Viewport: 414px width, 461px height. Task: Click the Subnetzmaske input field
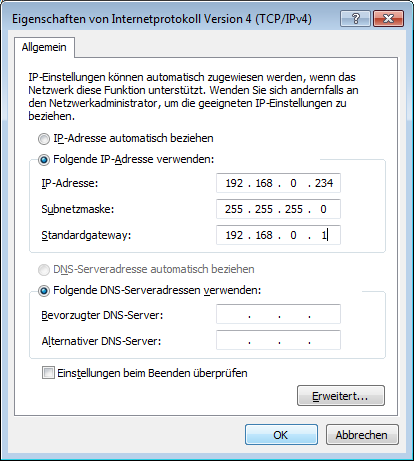(278, 209)
